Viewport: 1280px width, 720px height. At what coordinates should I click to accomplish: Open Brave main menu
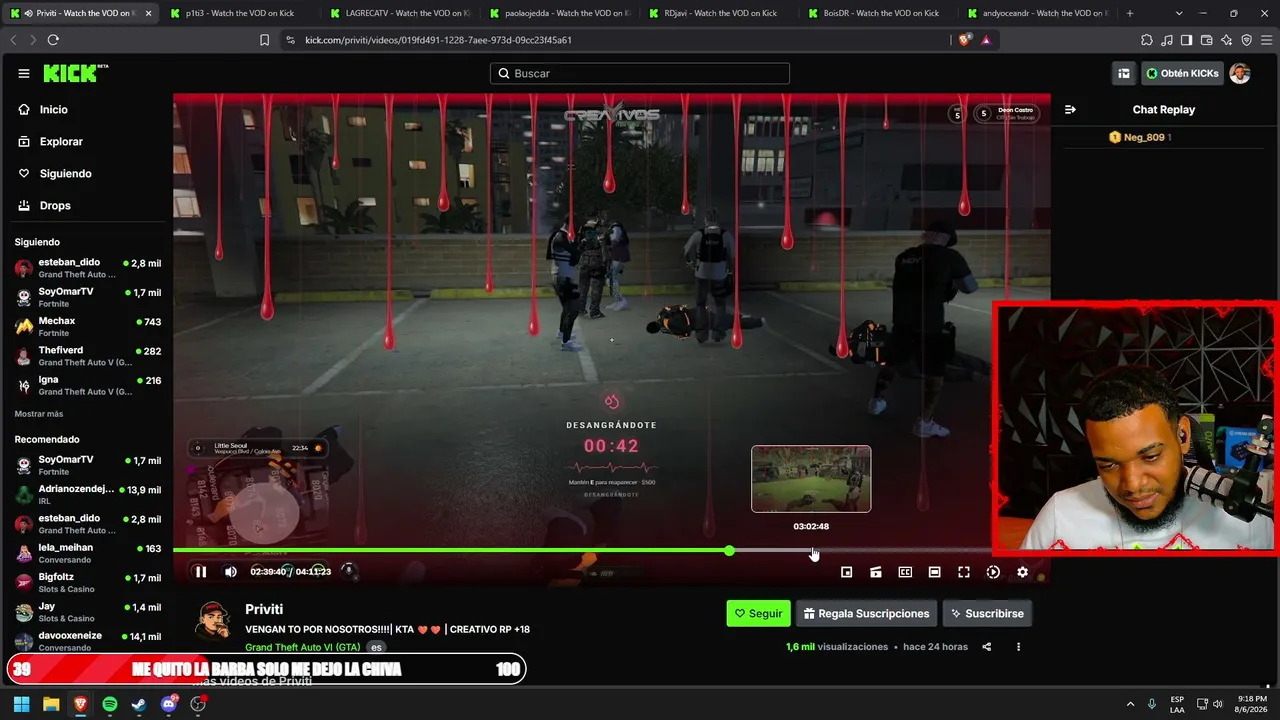pyautogui.click(x=1265, y=40)
